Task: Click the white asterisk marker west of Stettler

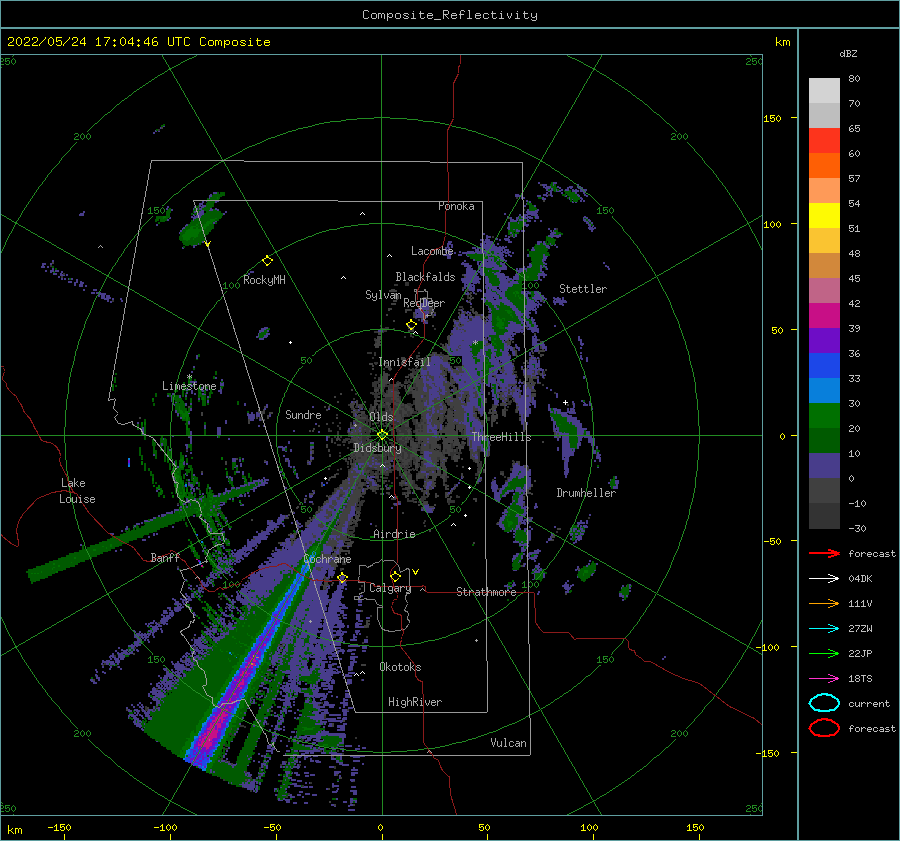Action: (x=475, y=343)
